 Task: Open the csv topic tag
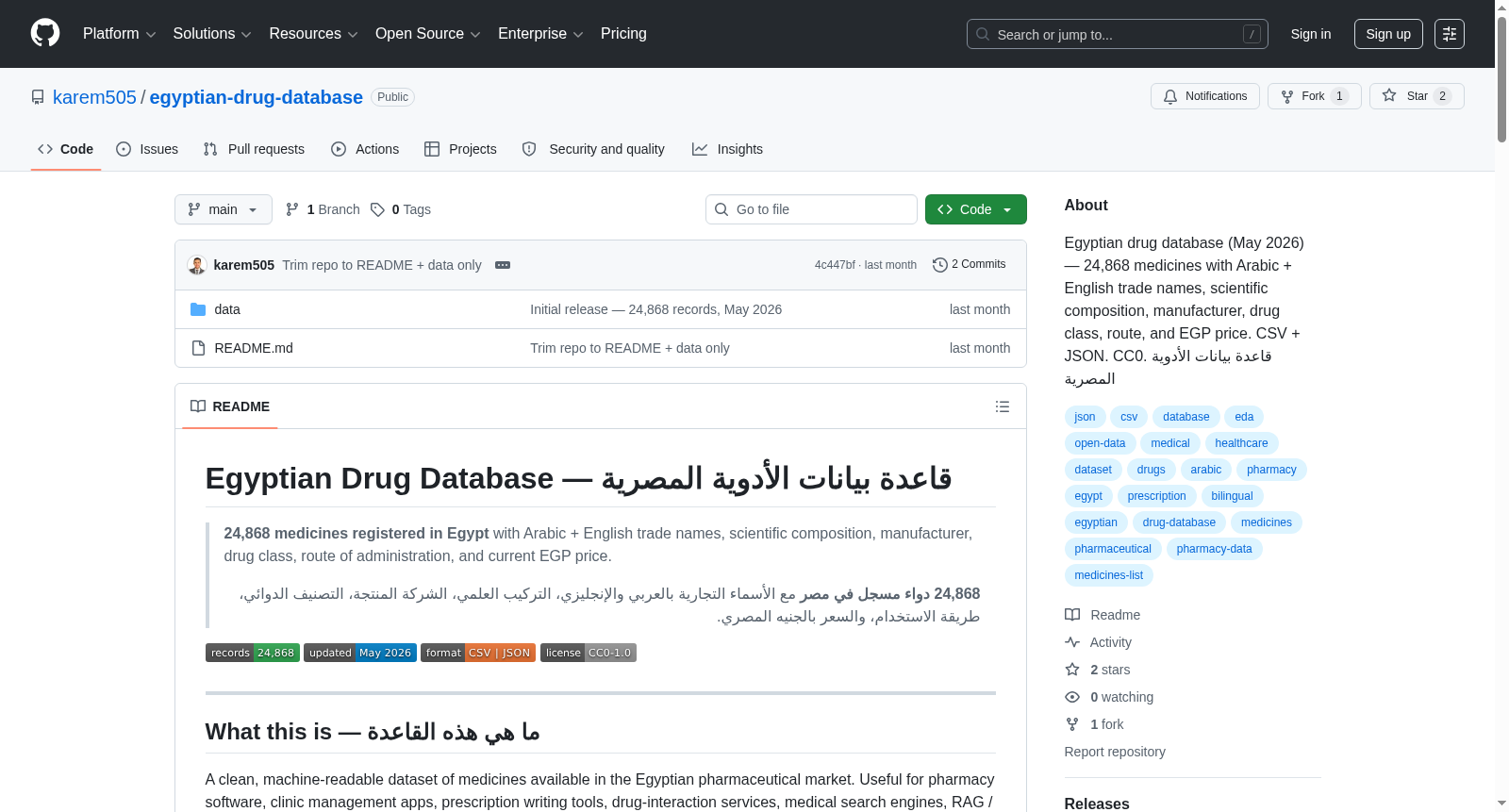(x=1129, y=417)
